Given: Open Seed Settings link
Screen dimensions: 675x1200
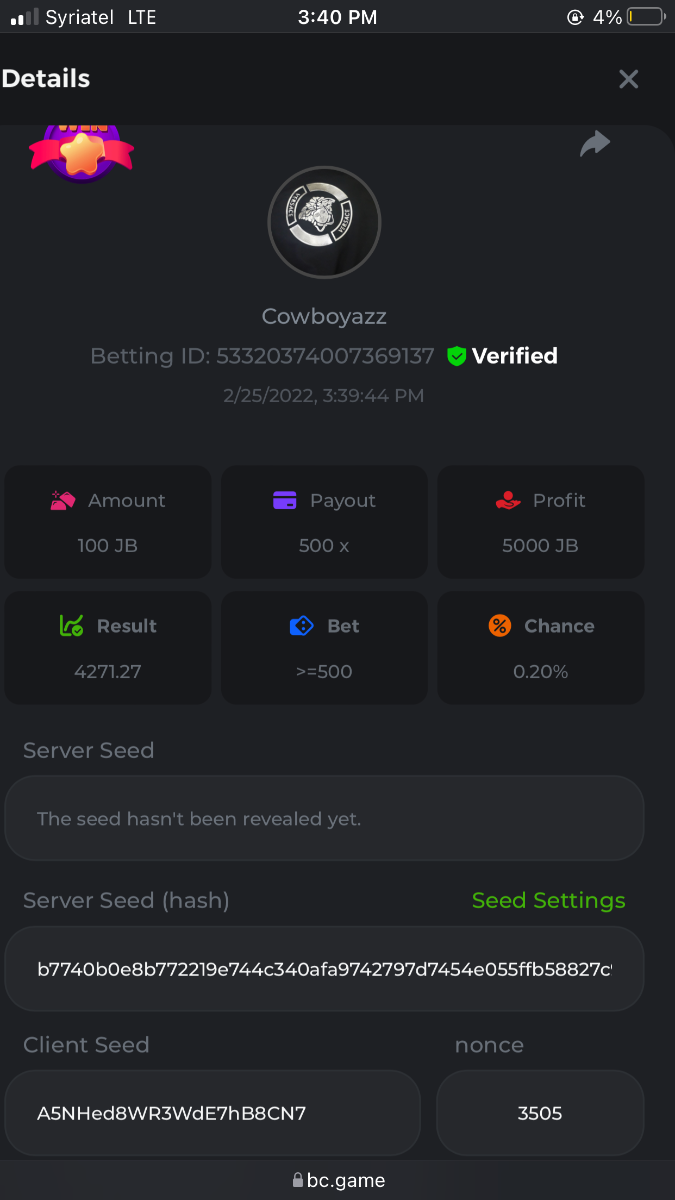Looking at the screenshot, I should [x=548, y=900].
